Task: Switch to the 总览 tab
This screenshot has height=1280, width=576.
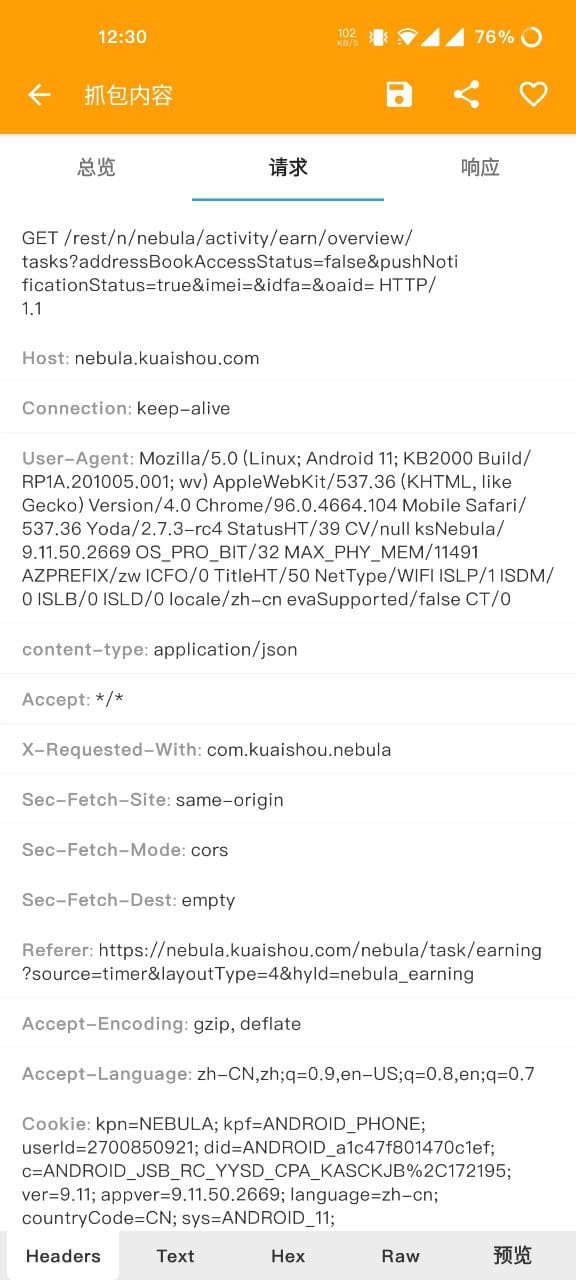Action: pos(96,167)
